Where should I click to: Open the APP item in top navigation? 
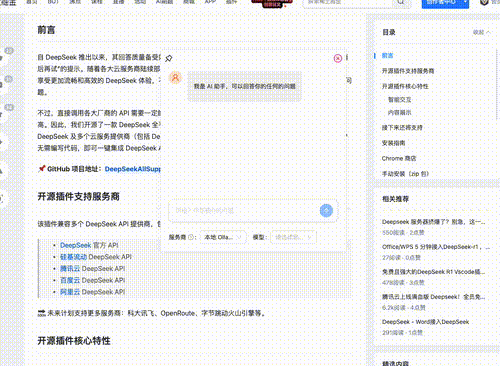[x=210, y=2]
